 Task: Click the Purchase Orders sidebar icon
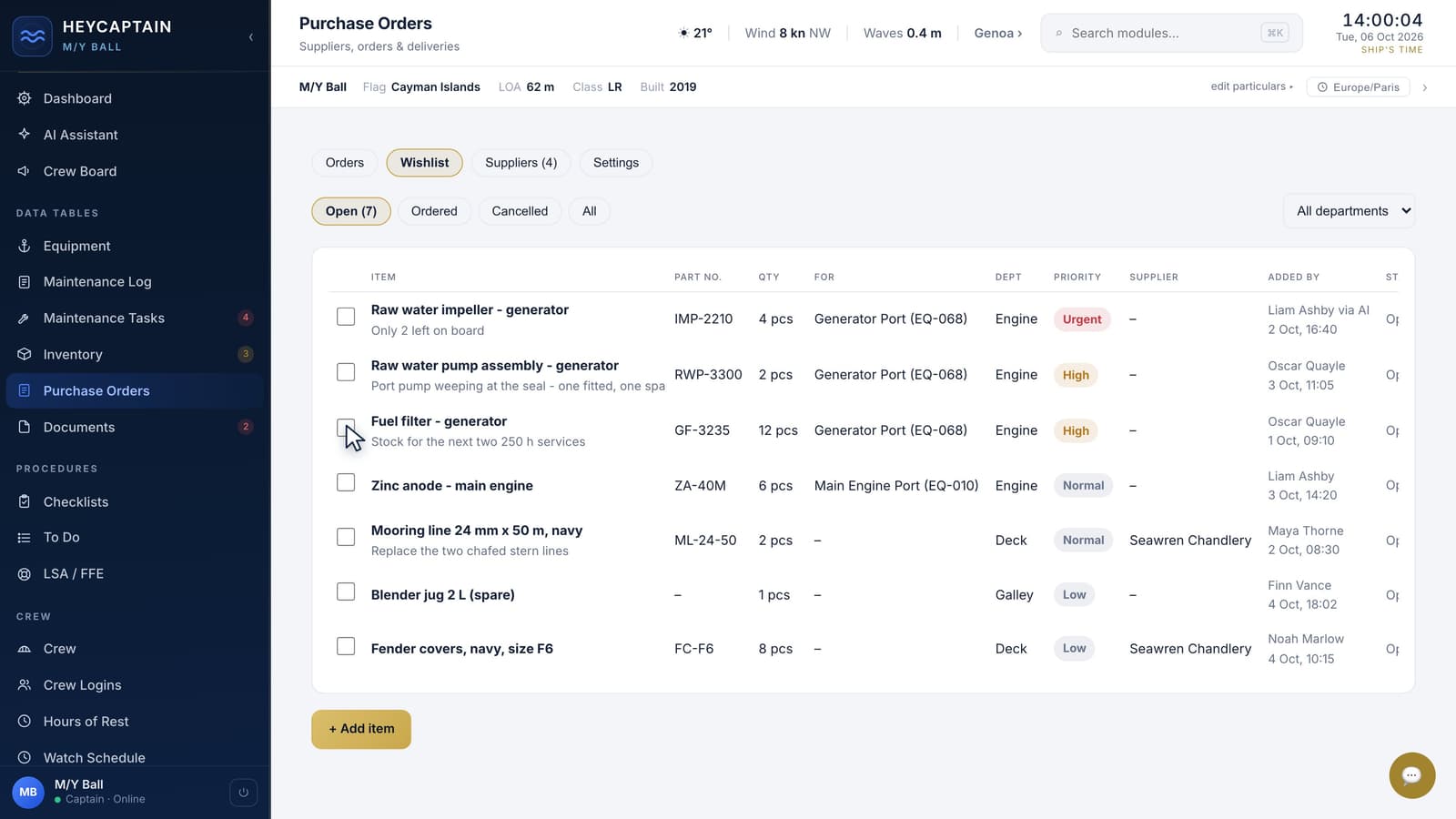coord(25,390)
